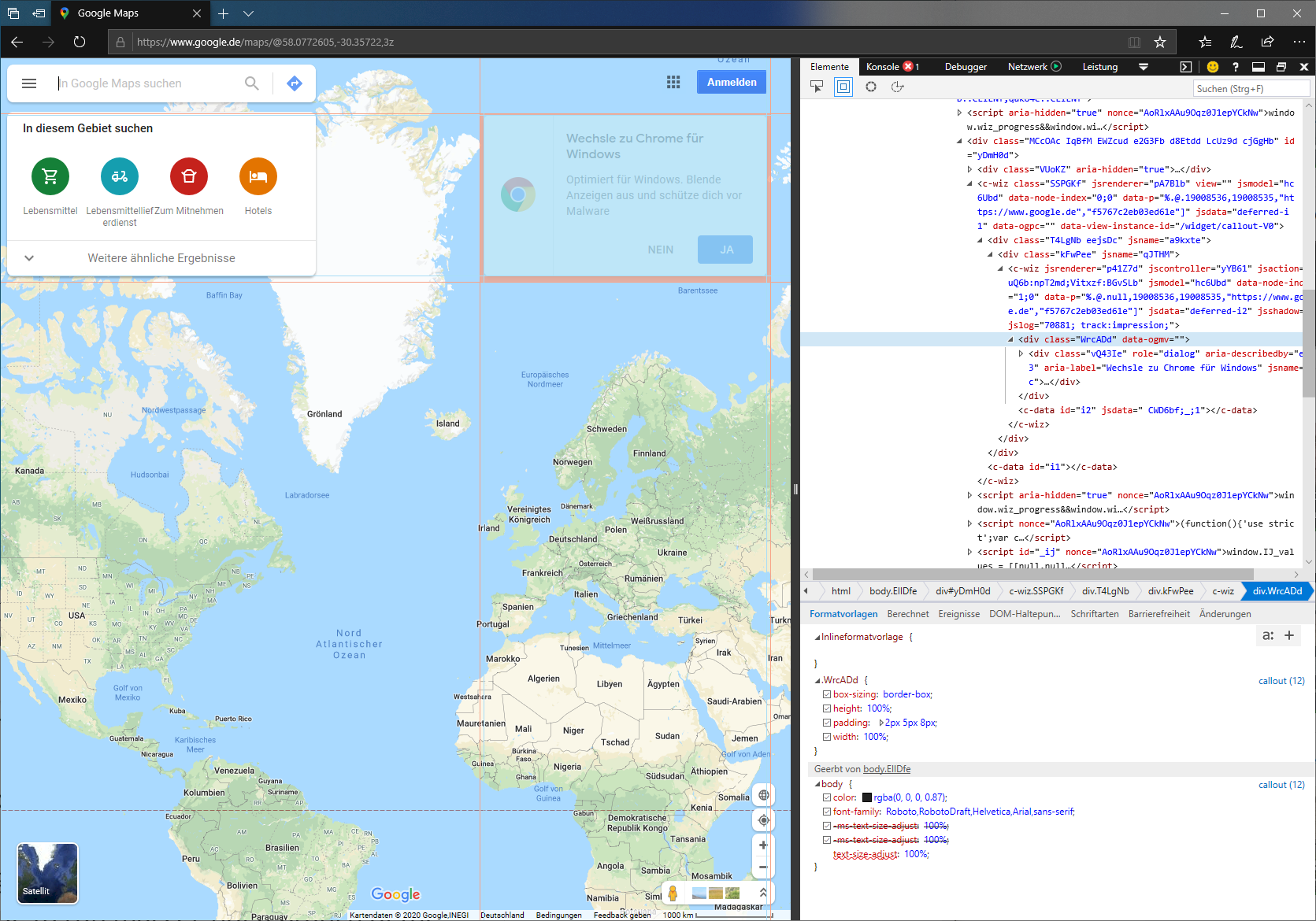Viewport: 1316px width, 921px height.
Task: Select the Hotels bed icon
Action: 258,176
